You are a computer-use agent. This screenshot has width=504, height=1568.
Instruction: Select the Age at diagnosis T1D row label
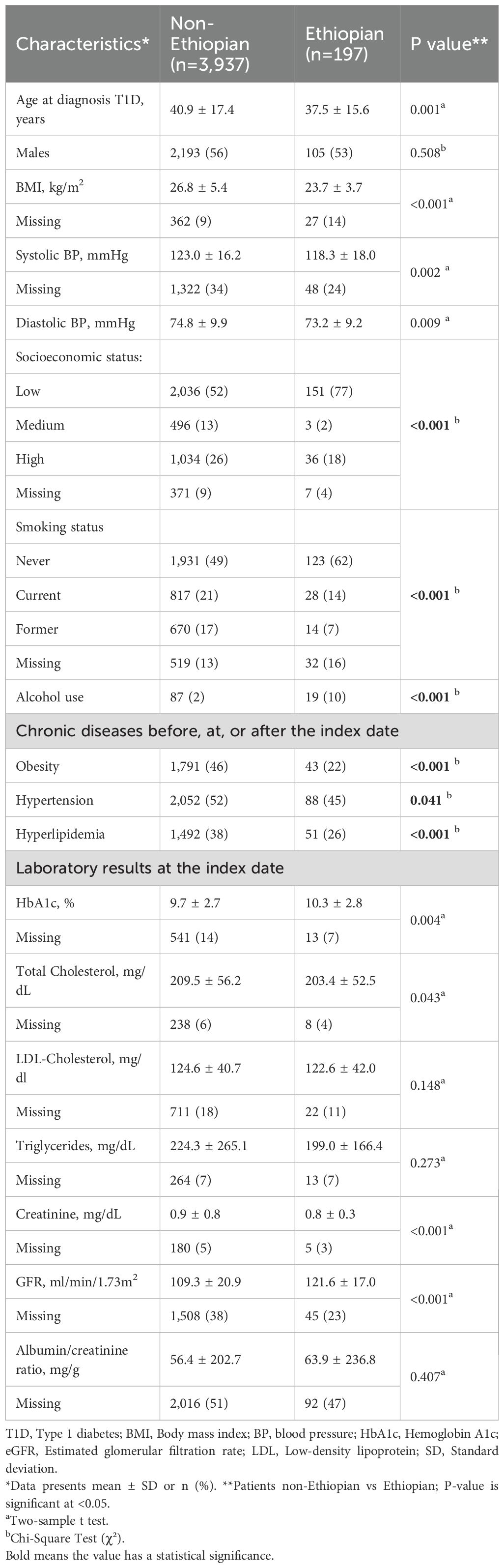pos(80,110)
